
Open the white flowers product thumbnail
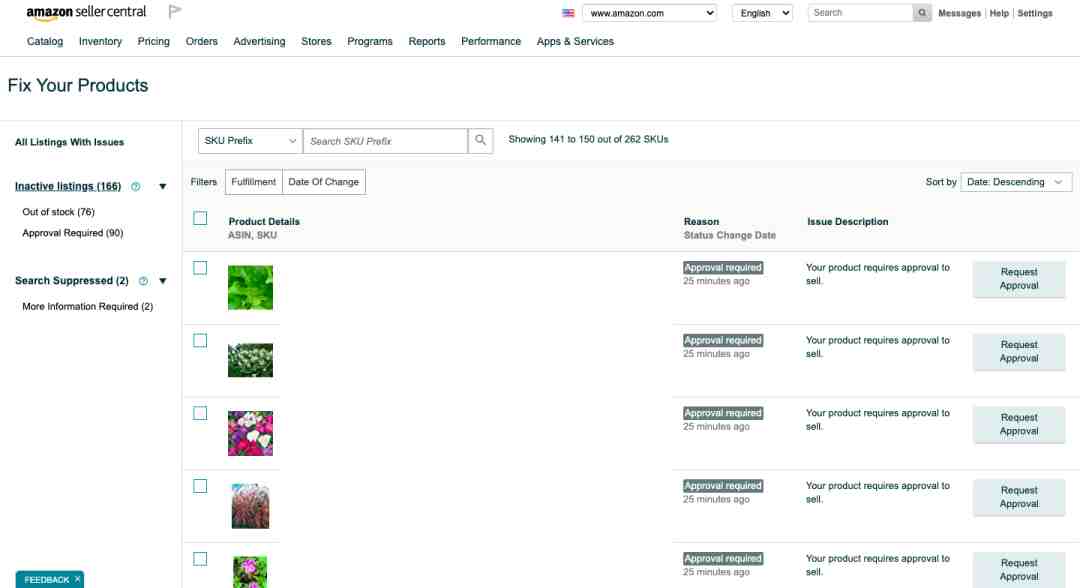point(250,360)
